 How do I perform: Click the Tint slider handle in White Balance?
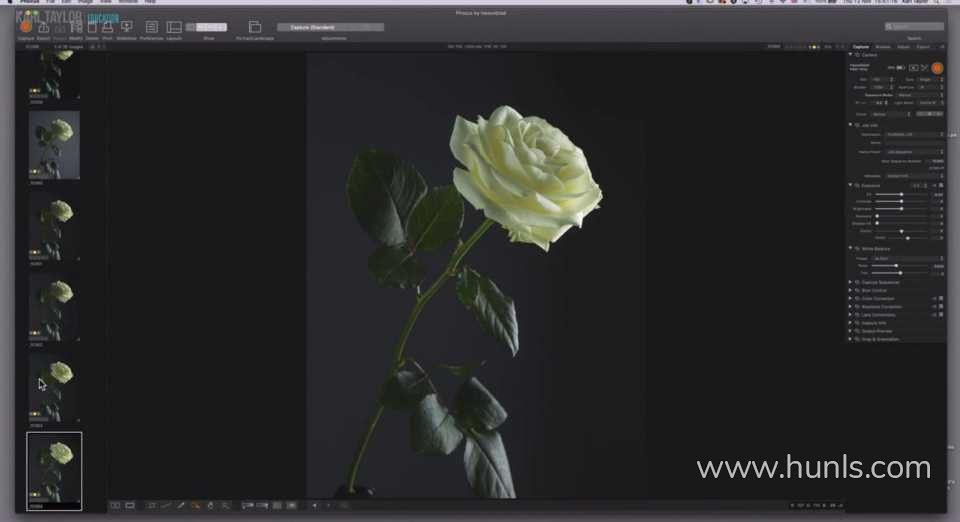click(900, 273)
